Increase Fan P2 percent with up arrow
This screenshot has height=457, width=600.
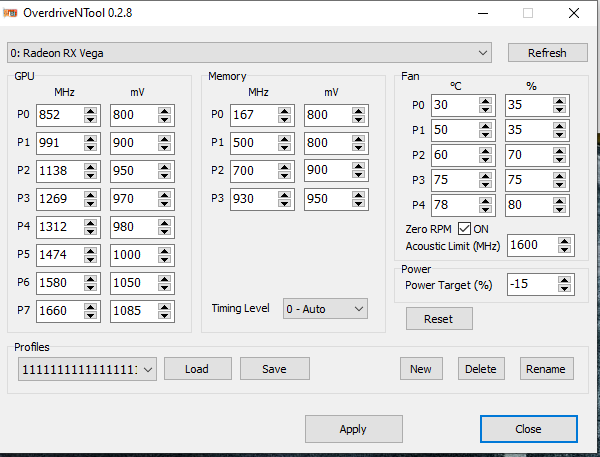[559, 151]
